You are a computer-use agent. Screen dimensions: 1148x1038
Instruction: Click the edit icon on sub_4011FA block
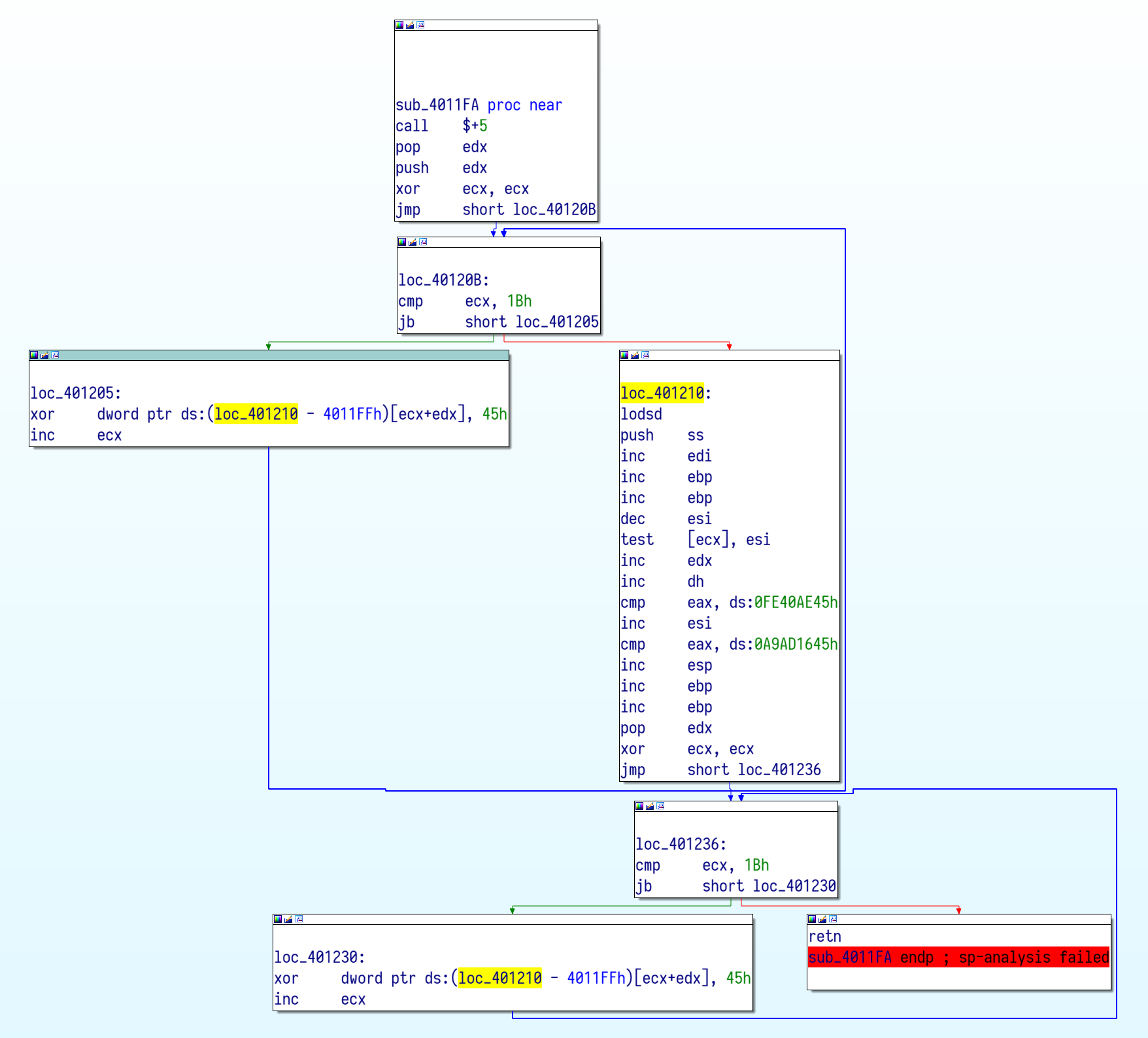(410, 25)
